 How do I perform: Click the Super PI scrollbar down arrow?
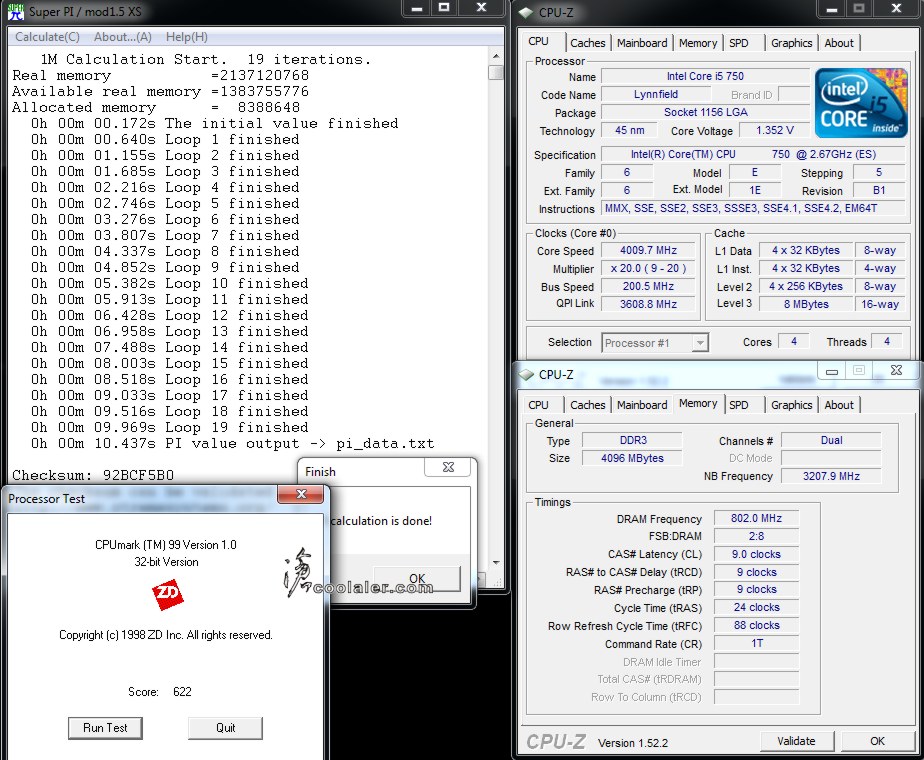(x=496, y=563)
